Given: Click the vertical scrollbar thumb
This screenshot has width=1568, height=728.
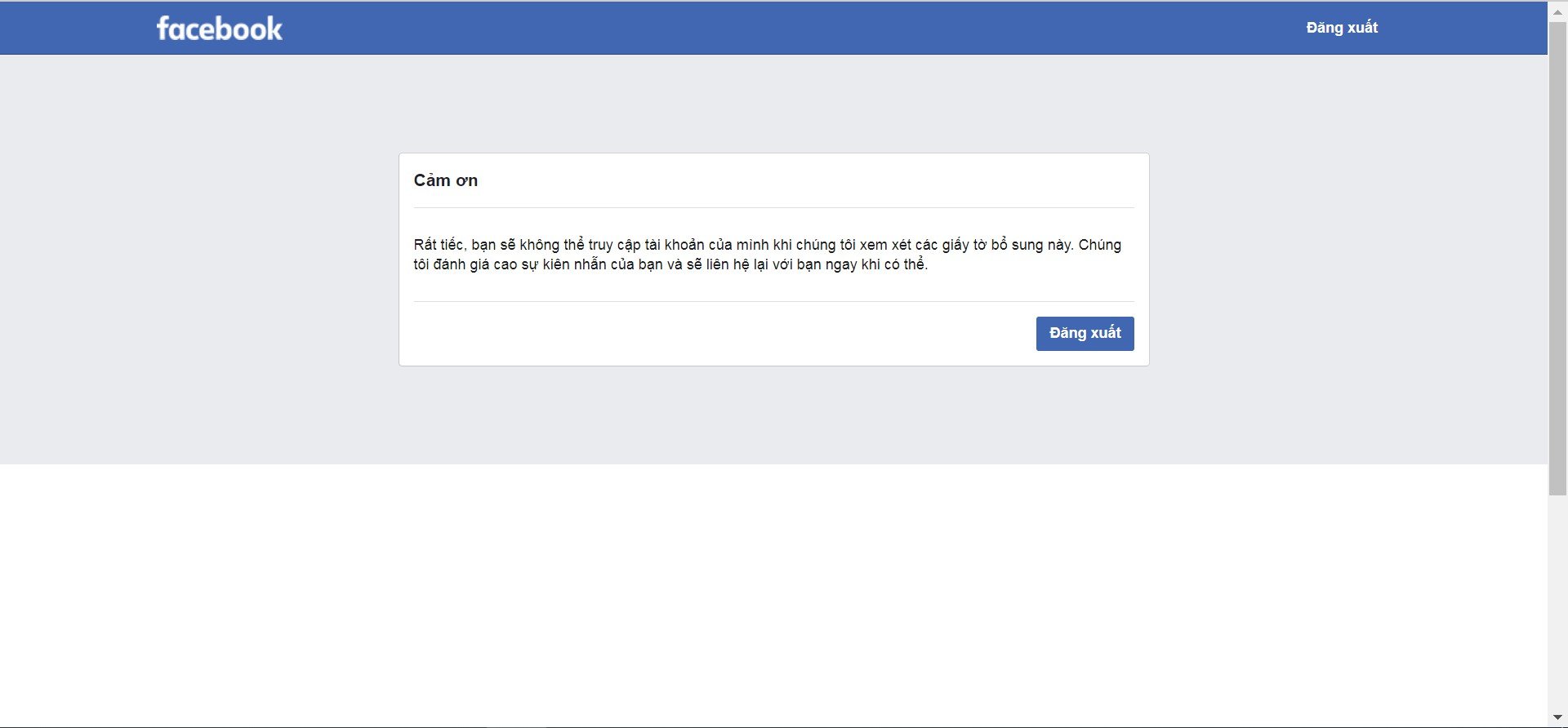Looking at the screenshot, I should point(1557,257).
